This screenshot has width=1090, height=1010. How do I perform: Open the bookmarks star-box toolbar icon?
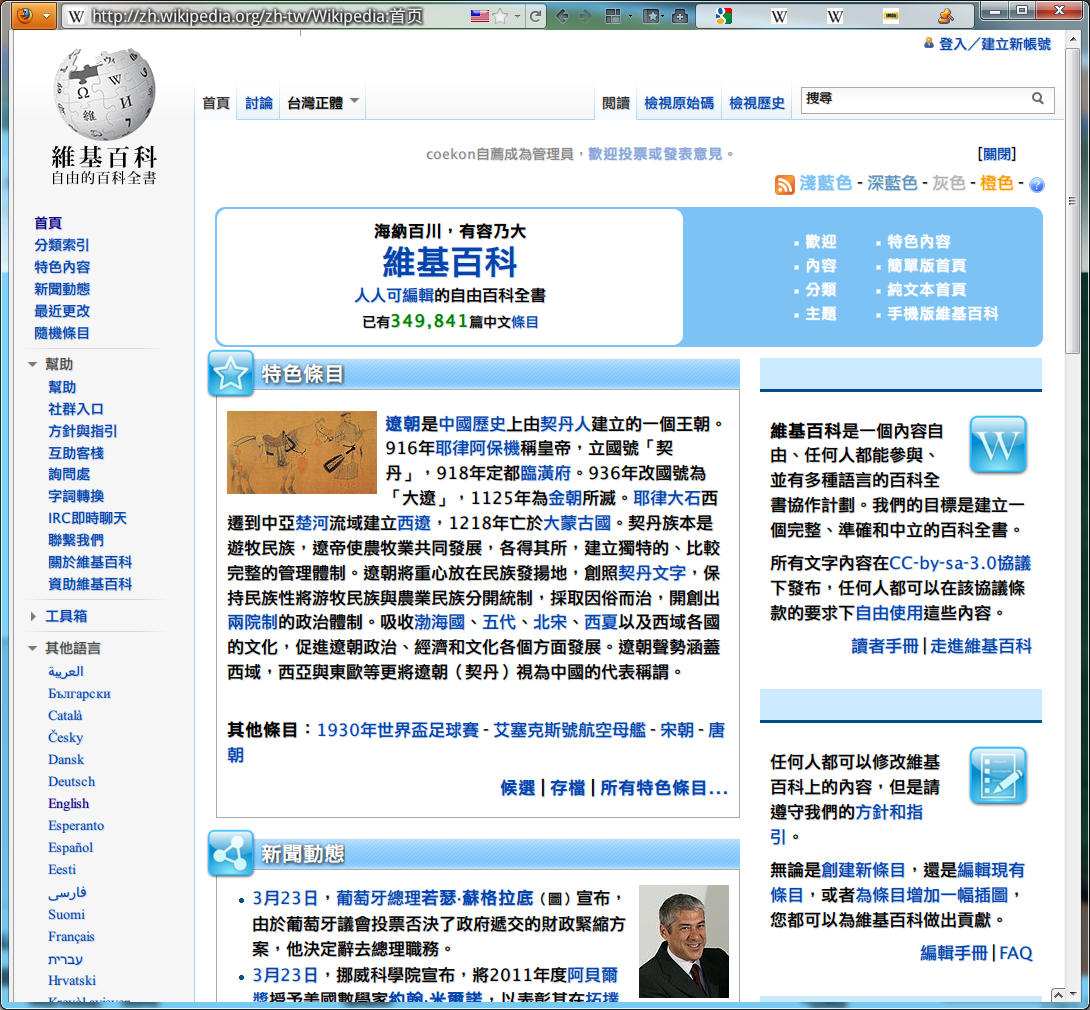point(651,16)
